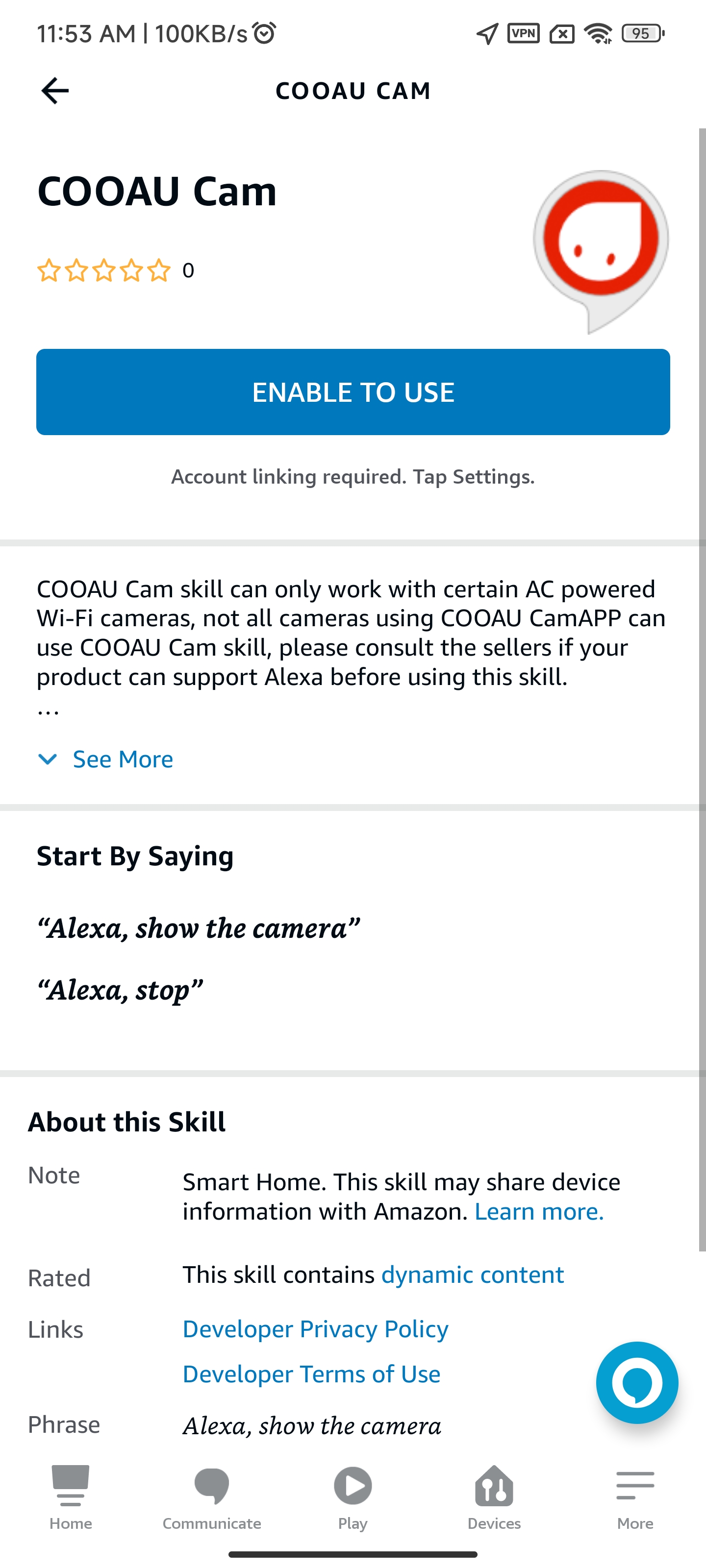
Task: Tap the star rating row
Action: (x=116, y=269)
